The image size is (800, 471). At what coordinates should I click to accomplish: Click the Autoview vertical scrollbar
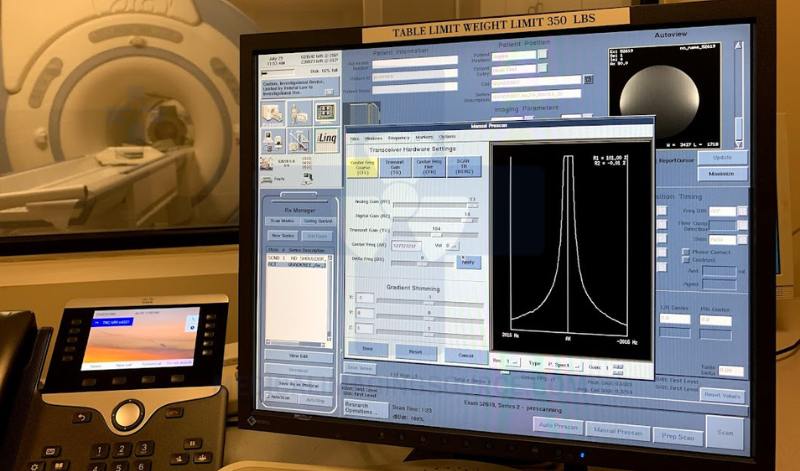tap(738, 95)
